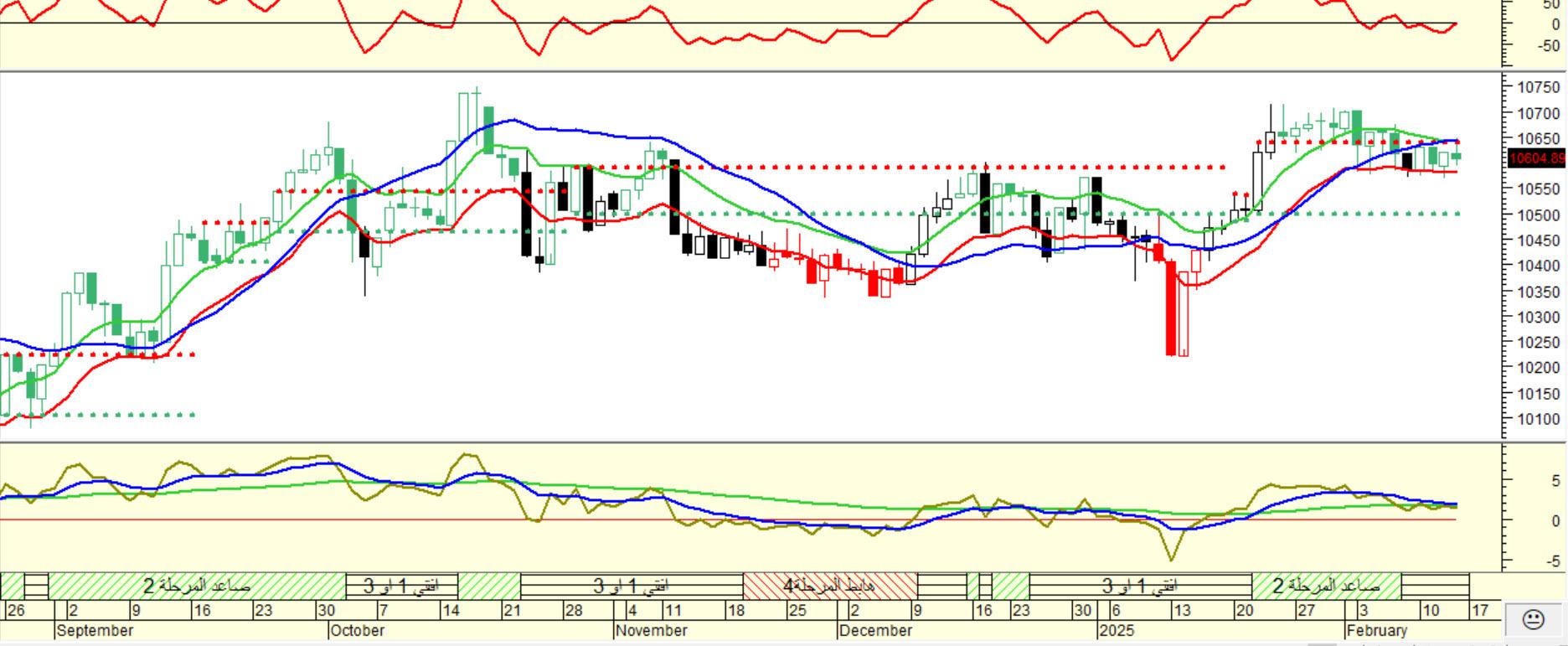Screen dimensions: 1568x646
Task: Select the October افقي 1 او 3 segment
Action: pyautogui.click(x=401, y=586)
